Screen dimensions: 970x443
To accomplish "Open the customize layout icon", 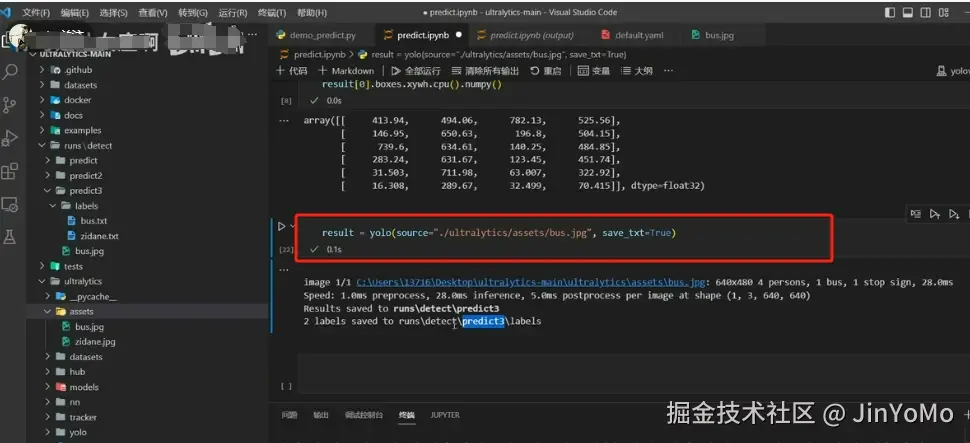I will [944, 12].
